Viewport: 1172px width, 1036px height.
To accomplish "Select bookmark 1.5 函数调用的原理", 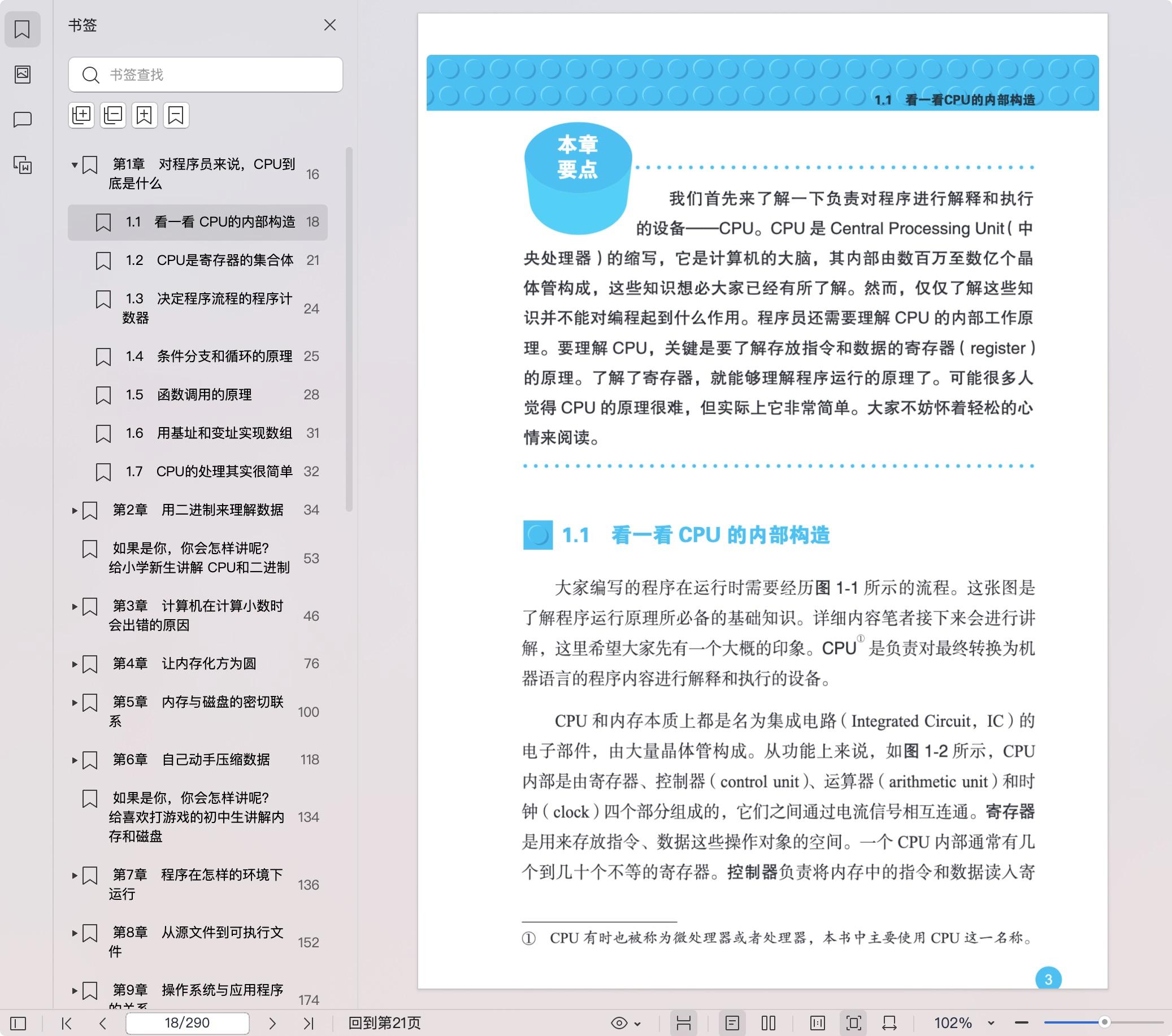I will click(198, 395).
